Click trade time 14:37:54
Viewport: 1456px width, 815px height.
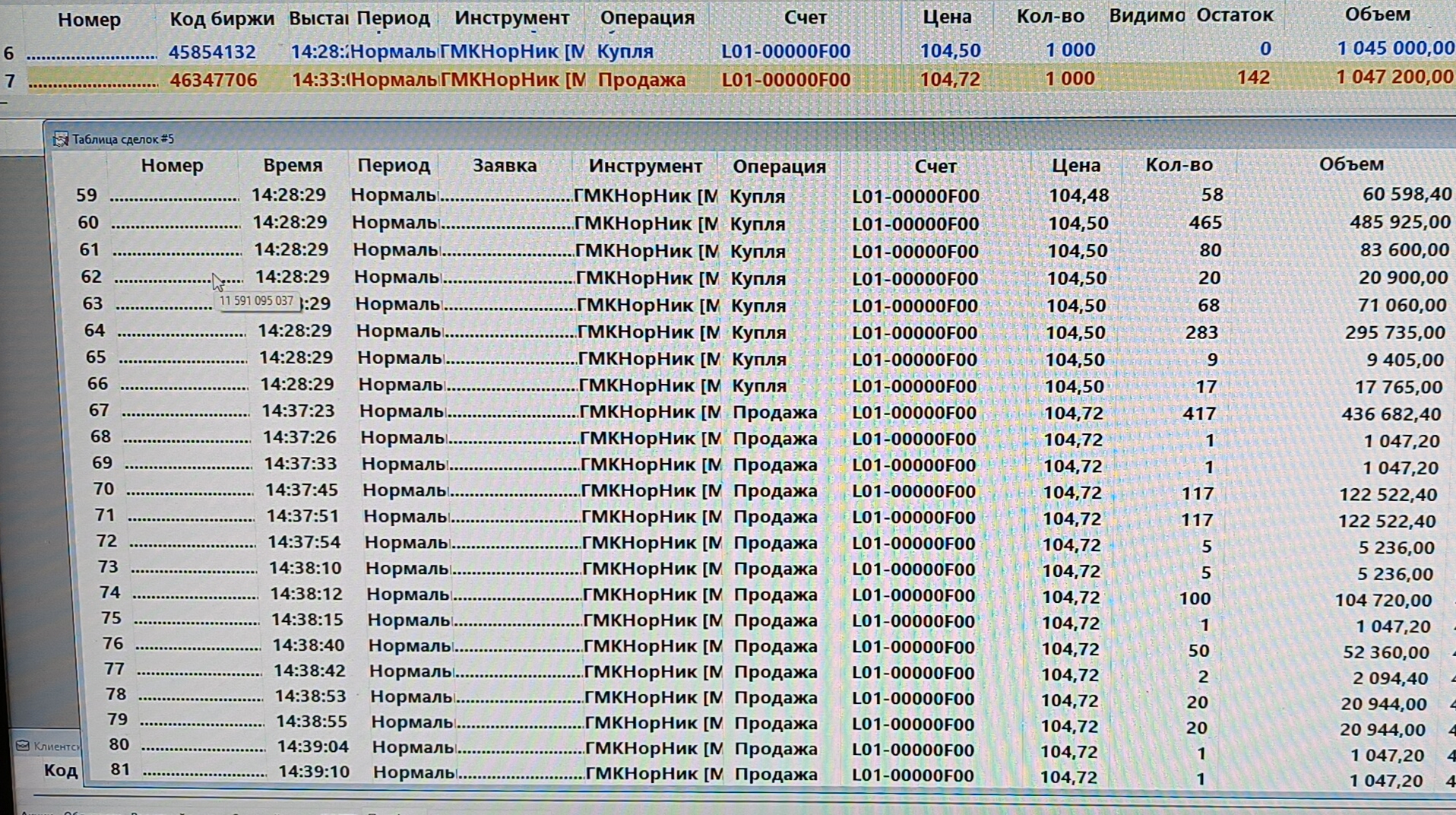pos(305,543)
